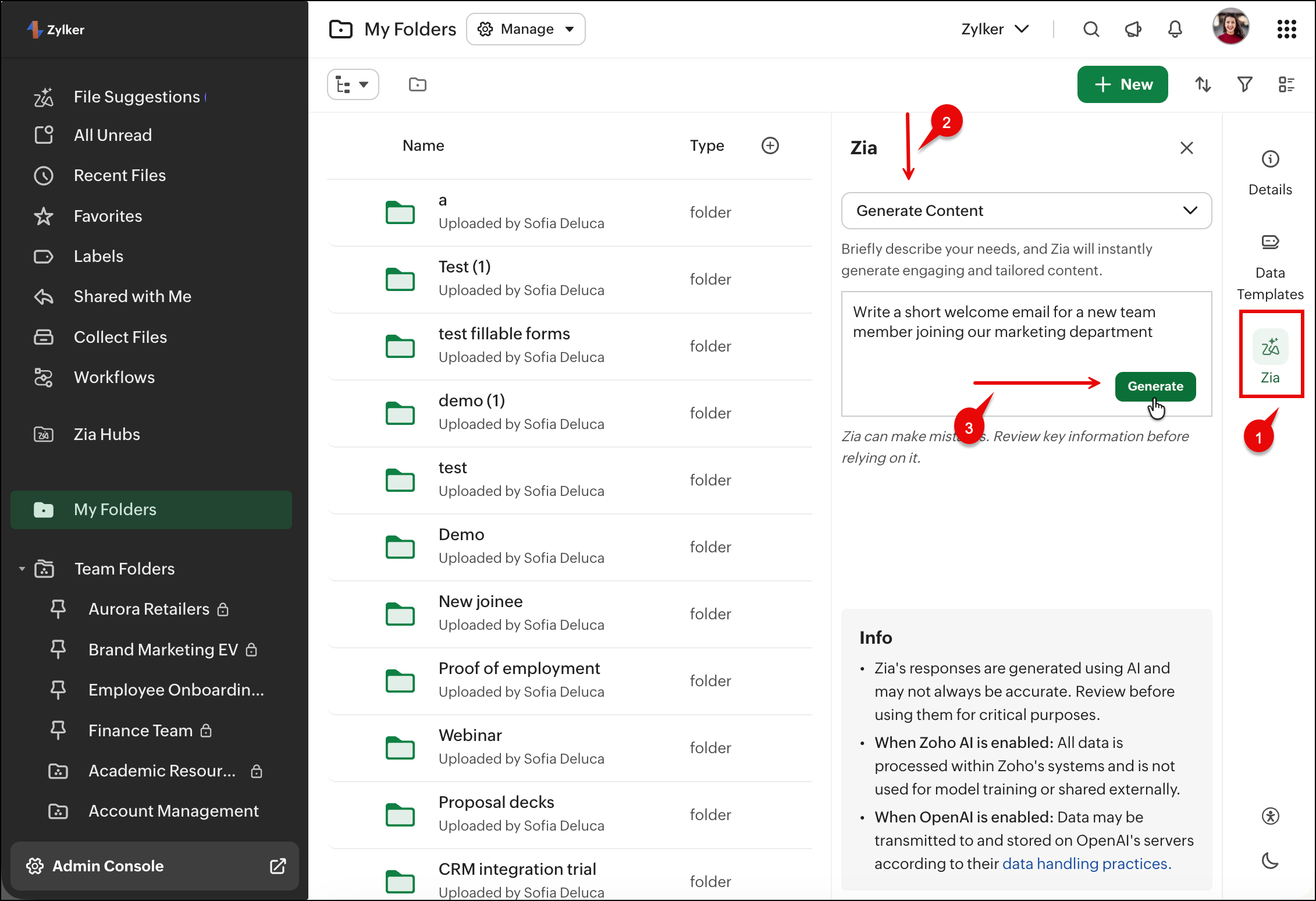The image size is (1316, 901).
Task: Expand the Generate Content dropdown
Action: click(x=1026, y=211)
